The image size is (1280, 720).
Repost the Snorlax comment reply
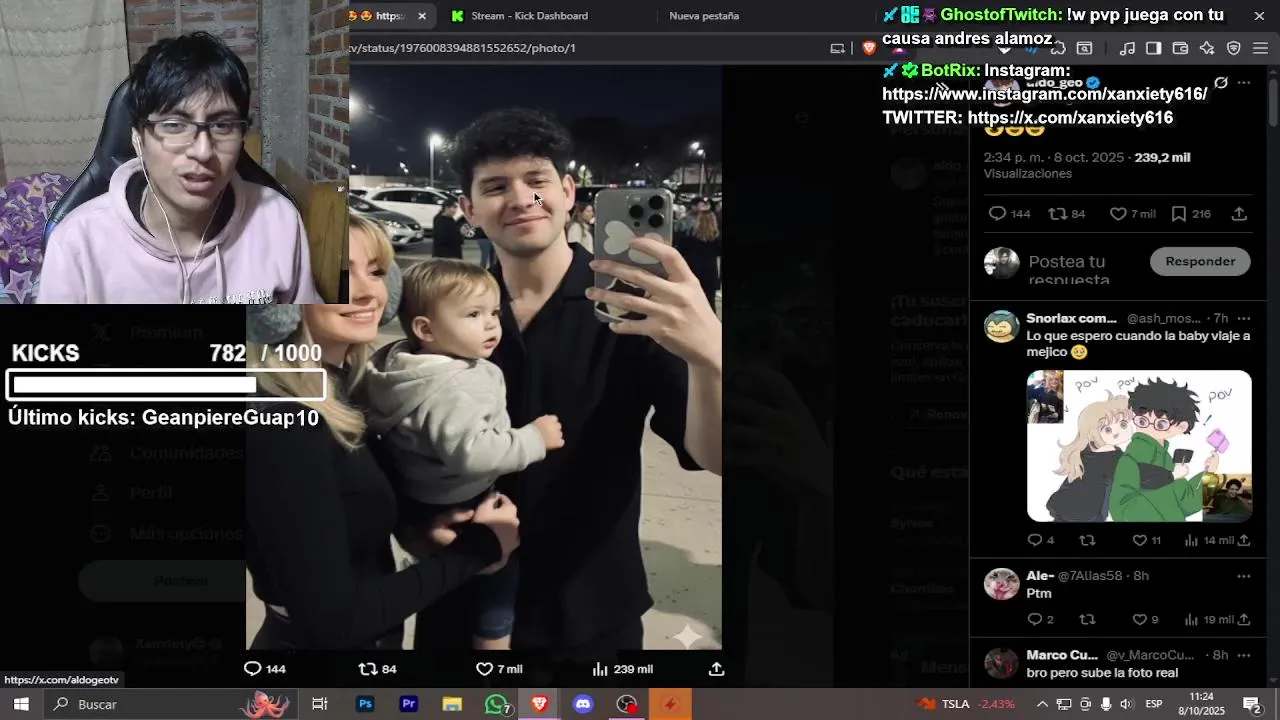pyautogui.click(x=1087, y=540)
